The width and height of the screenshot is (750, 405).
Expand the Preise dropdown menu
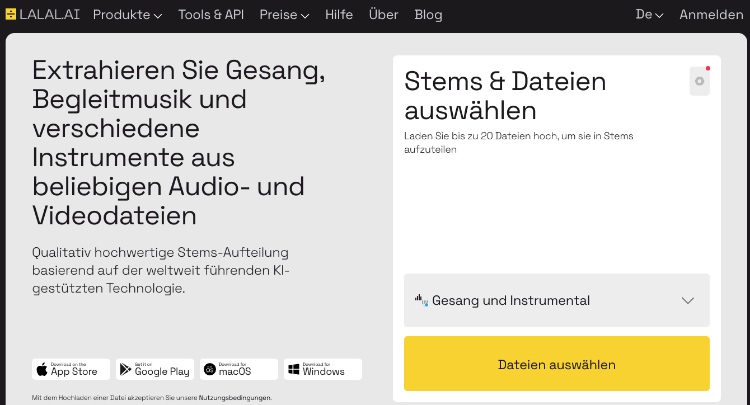pos(284,15)
